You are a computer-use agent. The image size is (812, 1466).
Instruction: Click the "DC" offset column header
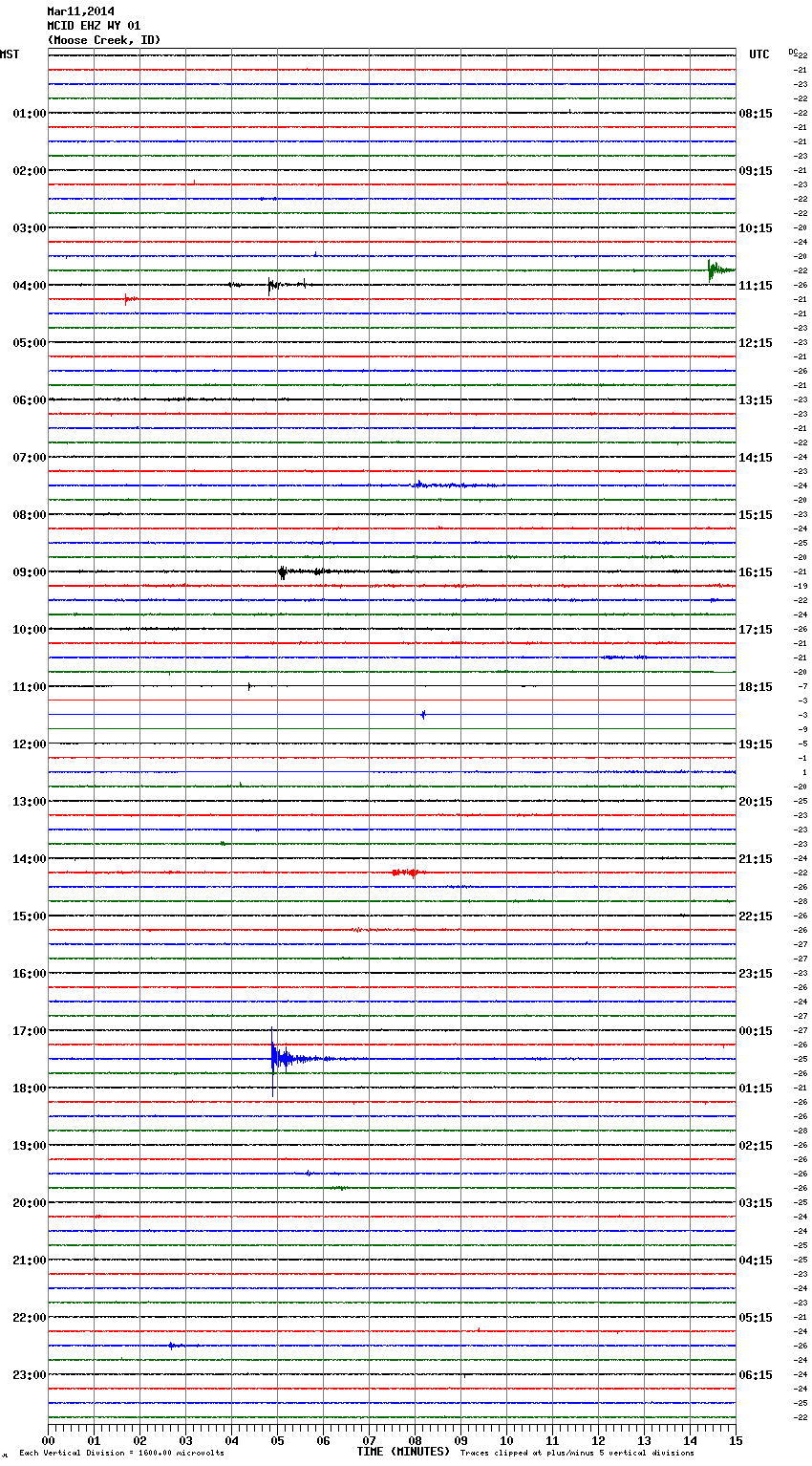pyautogui.click(x=794, y=52)
